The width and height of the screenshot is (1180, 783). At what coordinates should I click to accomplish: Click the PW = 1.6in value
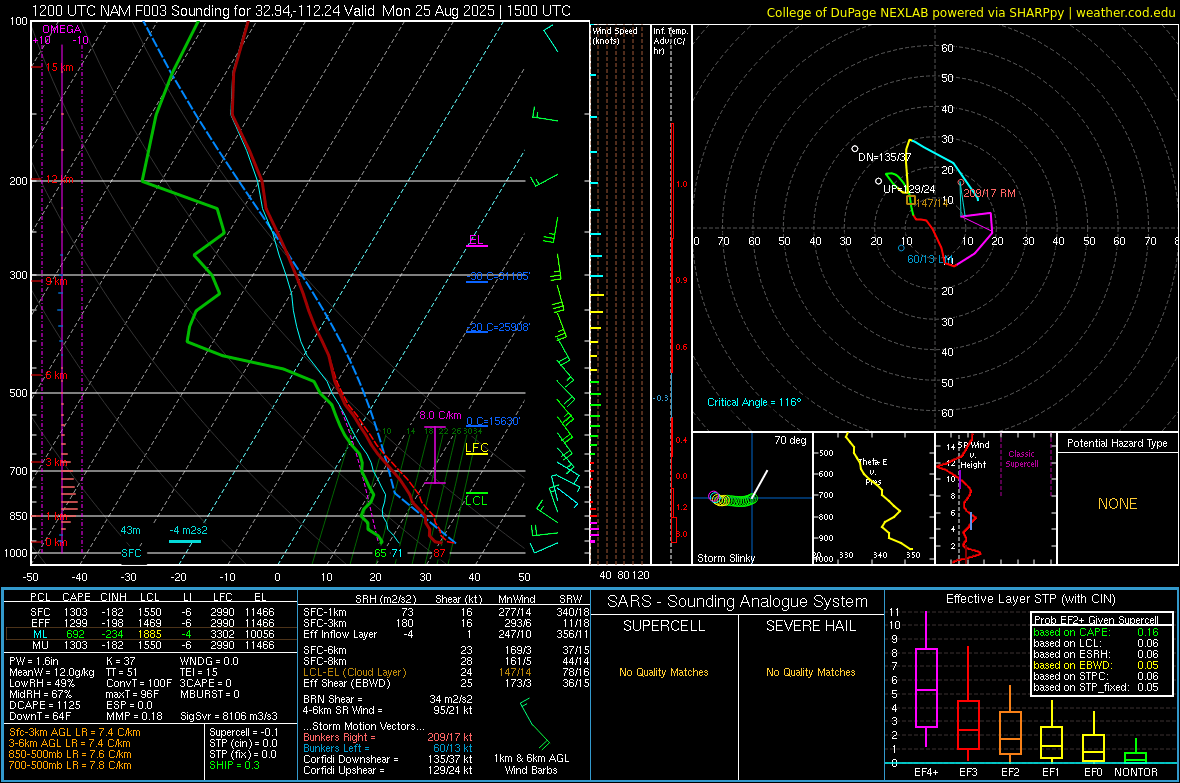(34, 661)
